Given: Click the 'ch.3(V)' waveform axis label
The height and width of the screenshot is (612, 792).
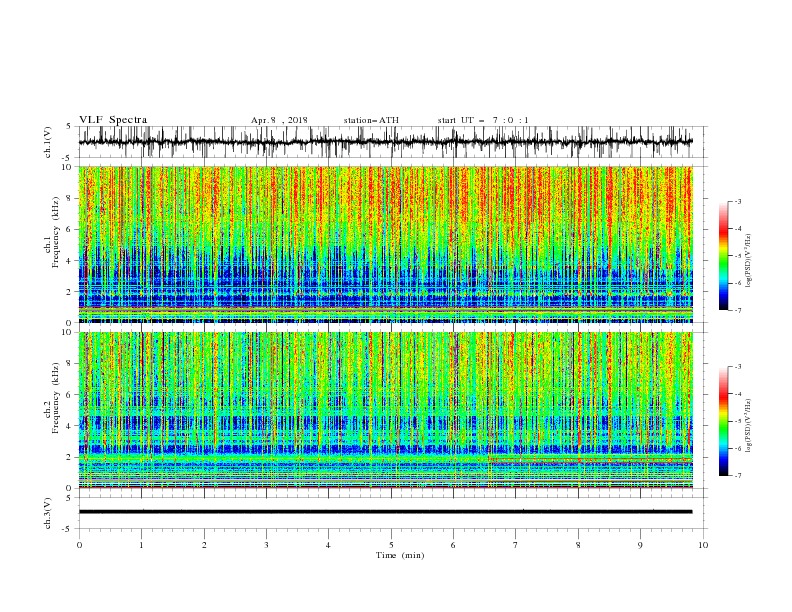Looking at the screenshot, I should point(48,513).
